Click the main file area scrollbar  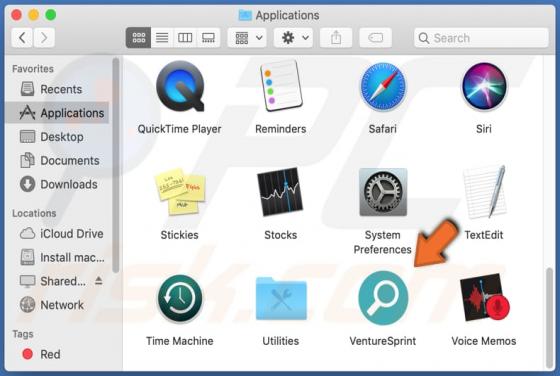pos(550,319)
